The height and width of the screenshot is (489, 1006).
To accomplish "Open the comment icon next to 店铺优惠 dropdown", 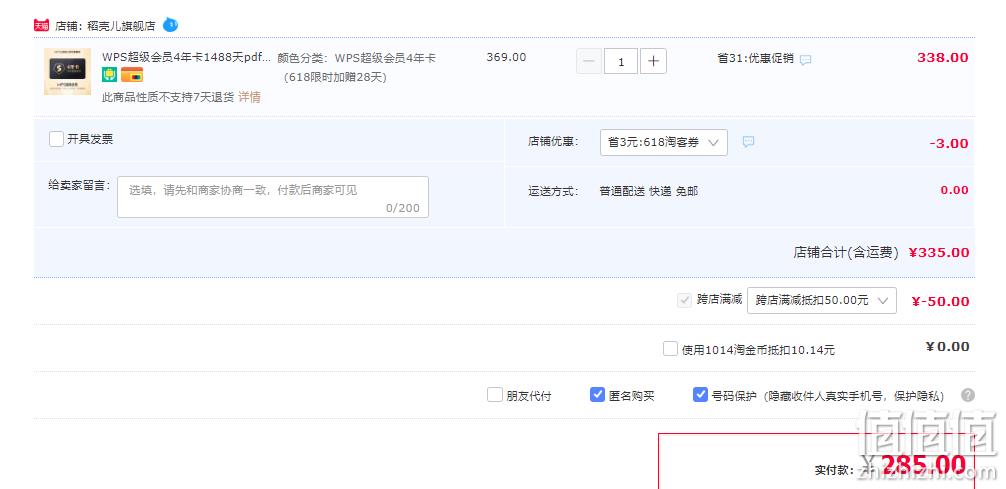I will click(x=748, y=142).
